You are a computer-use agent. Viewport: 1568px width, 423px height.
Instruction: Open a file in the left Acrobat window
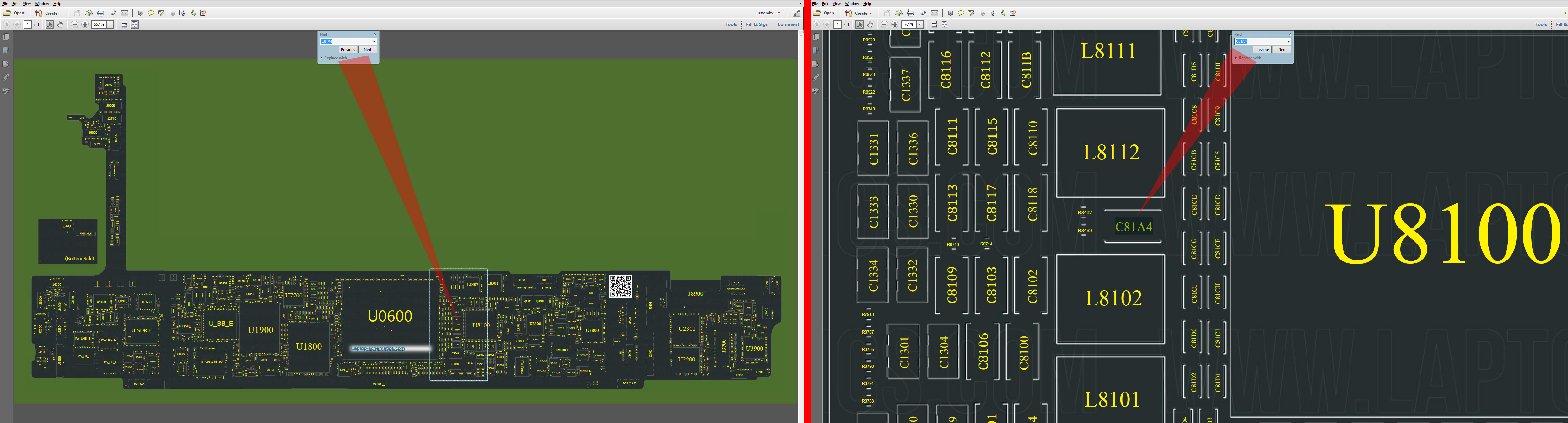(x=14, y=13)
